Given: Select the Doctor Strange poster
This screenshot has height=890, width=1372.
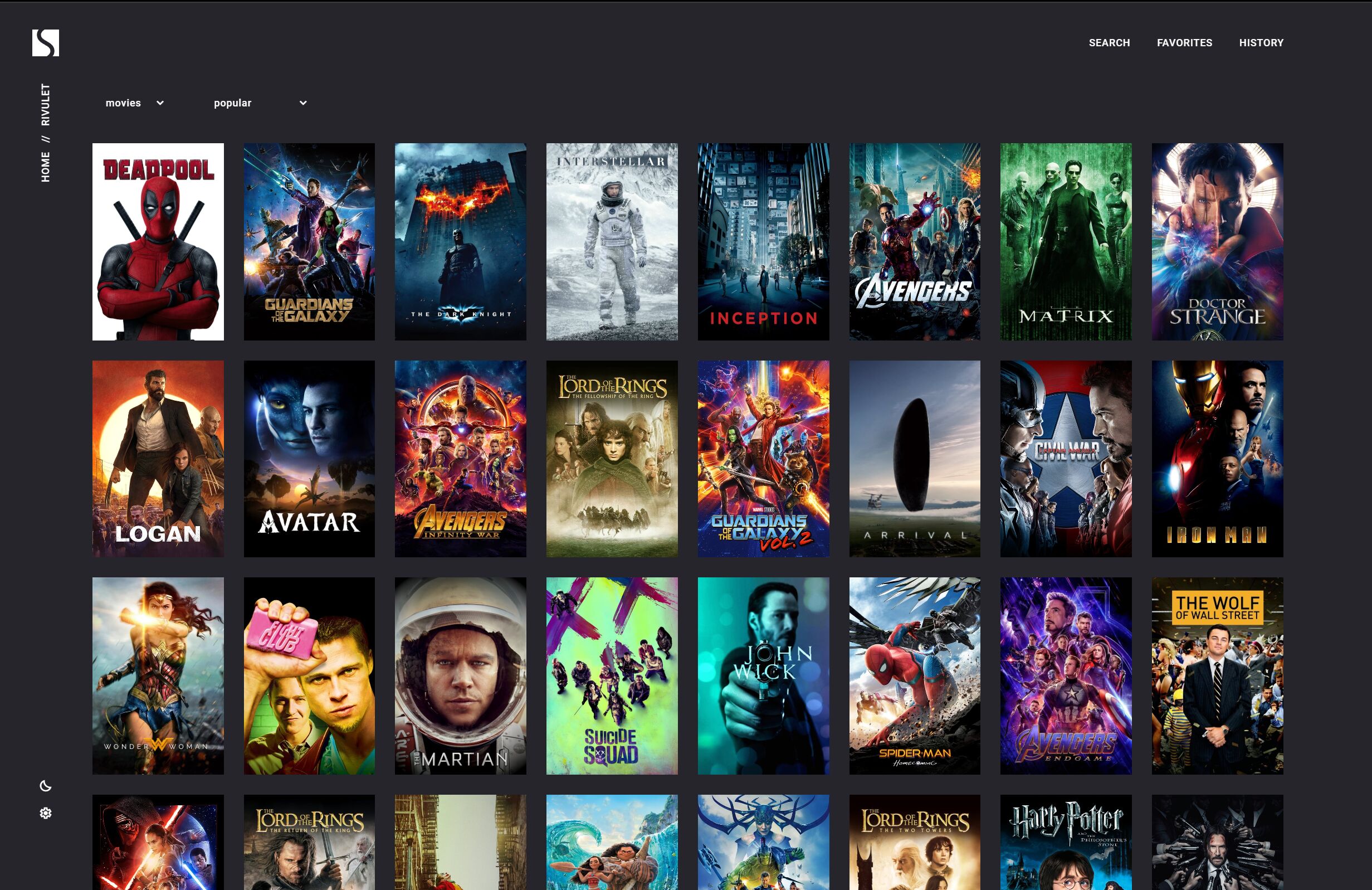Looking at the screenshot, I should pos(1218,242).
